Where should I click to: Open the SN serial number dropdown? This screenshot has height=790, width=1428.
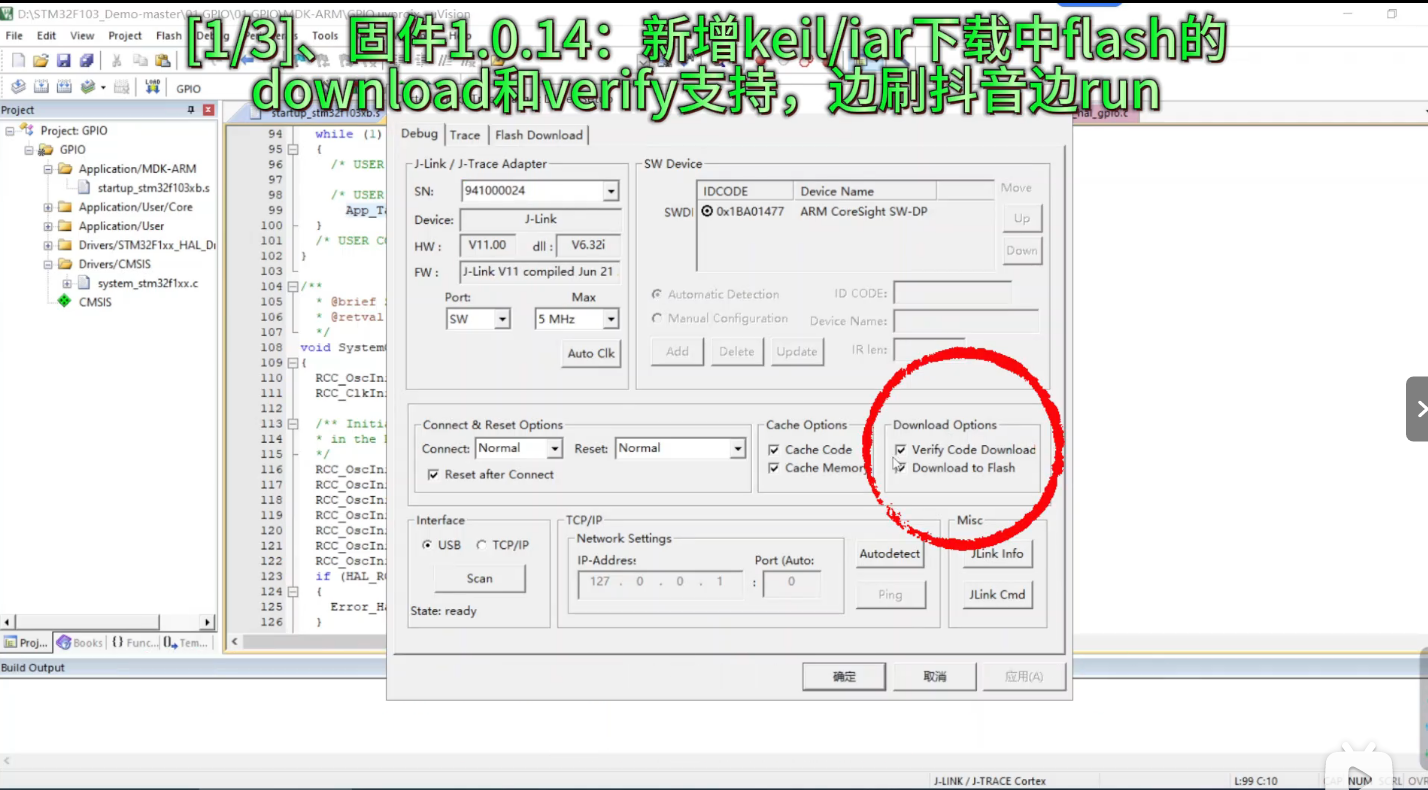click(x=611, y=191)
